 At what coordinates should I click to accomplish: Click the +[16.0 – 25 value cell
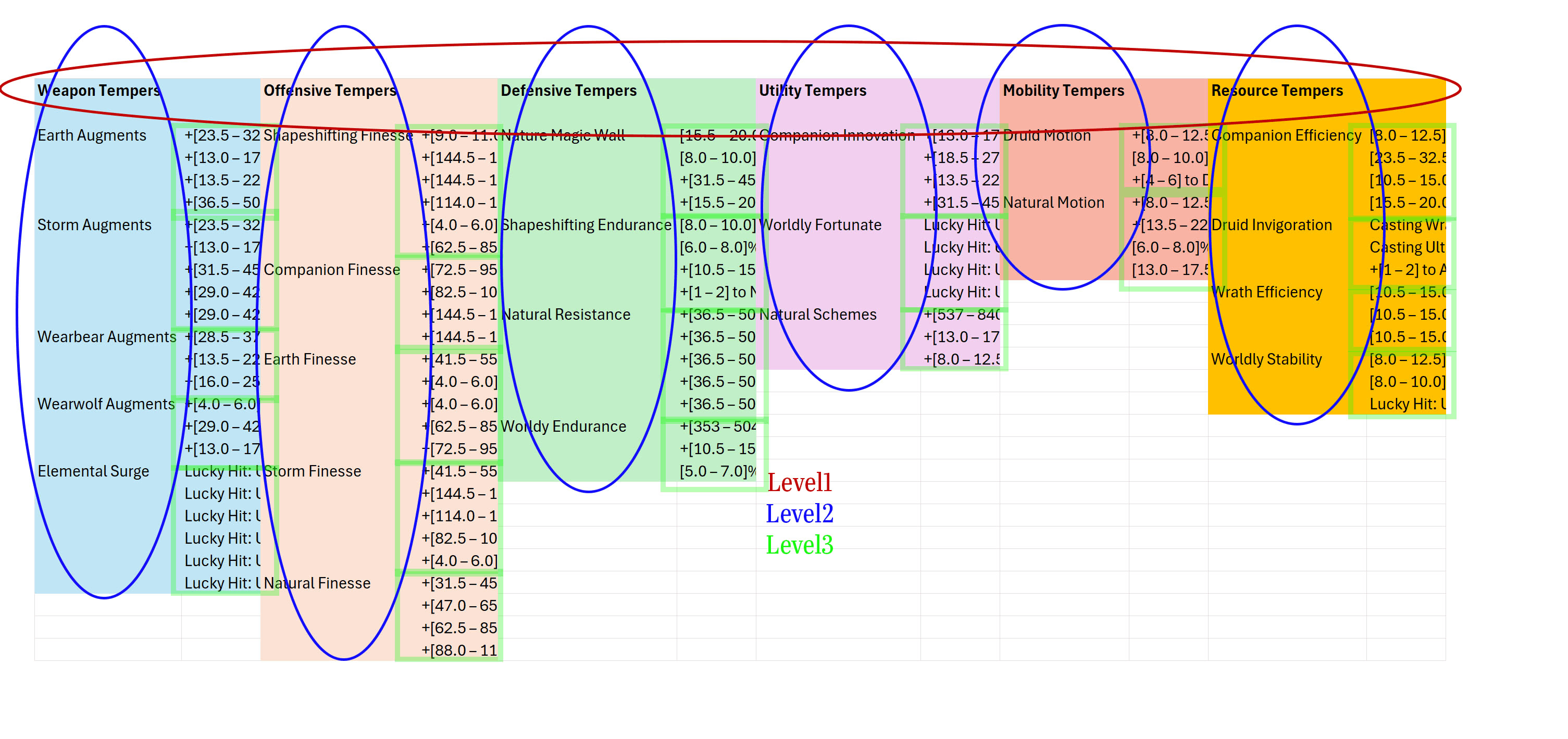pyautogui.click(x=221, y=382)
